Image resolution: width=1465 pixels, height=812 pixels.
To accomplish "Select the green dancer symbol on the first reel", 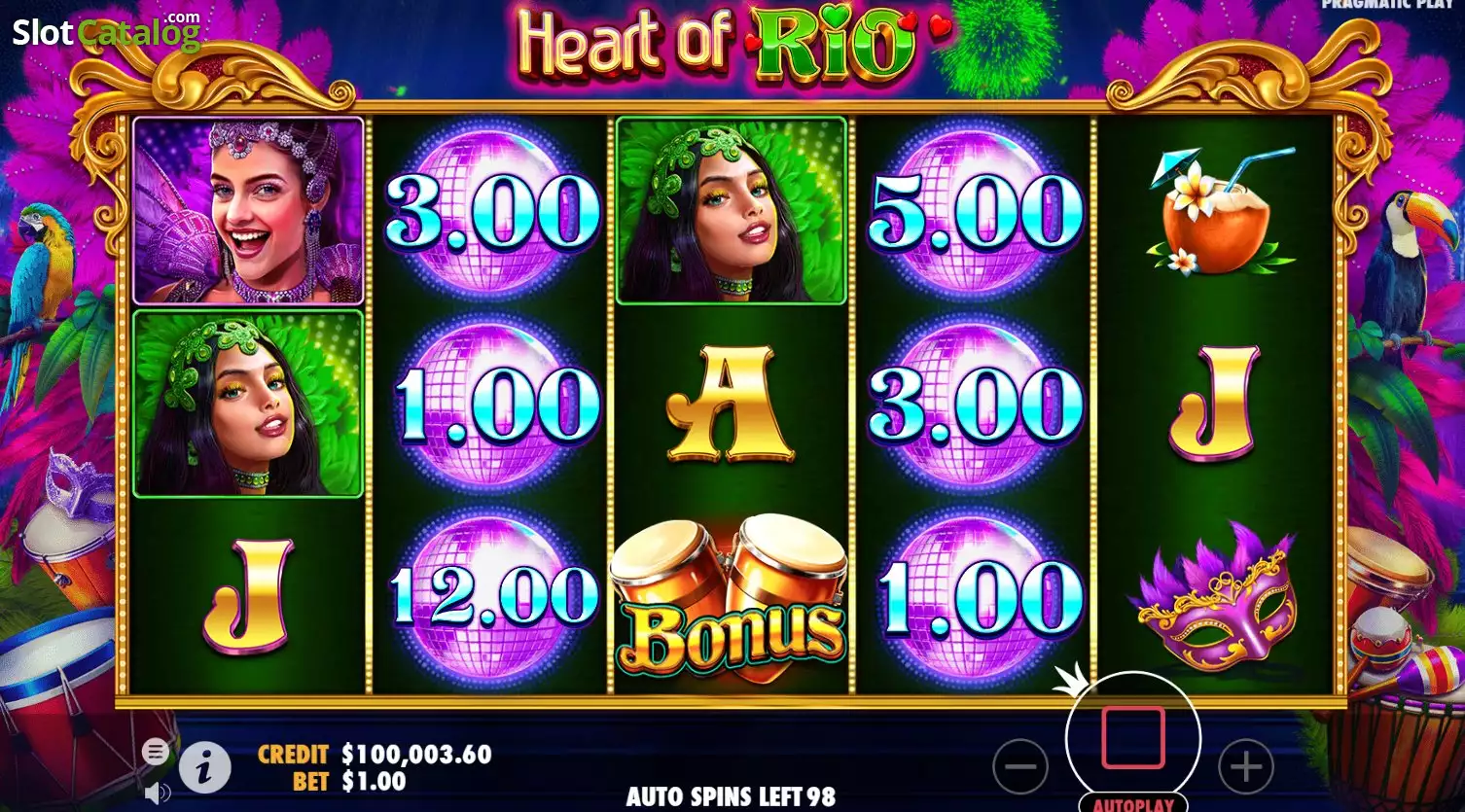I will tap(248, 404).
